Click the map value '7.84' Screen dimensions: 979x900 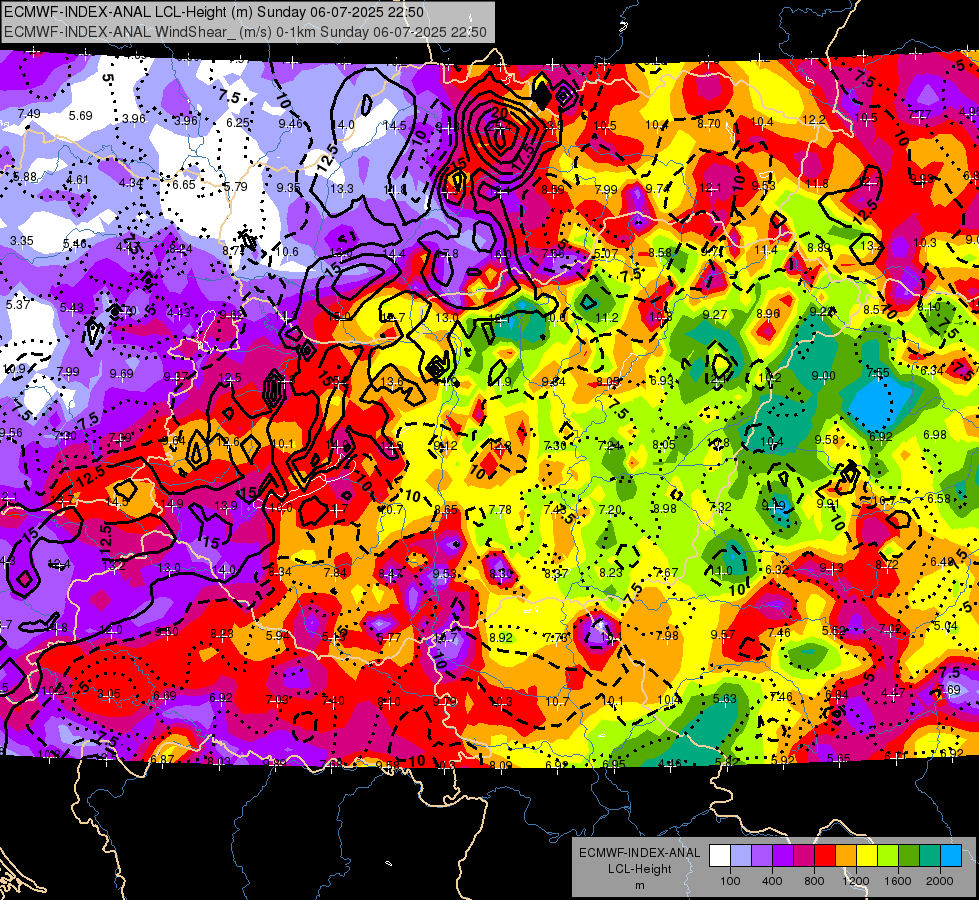335,573
